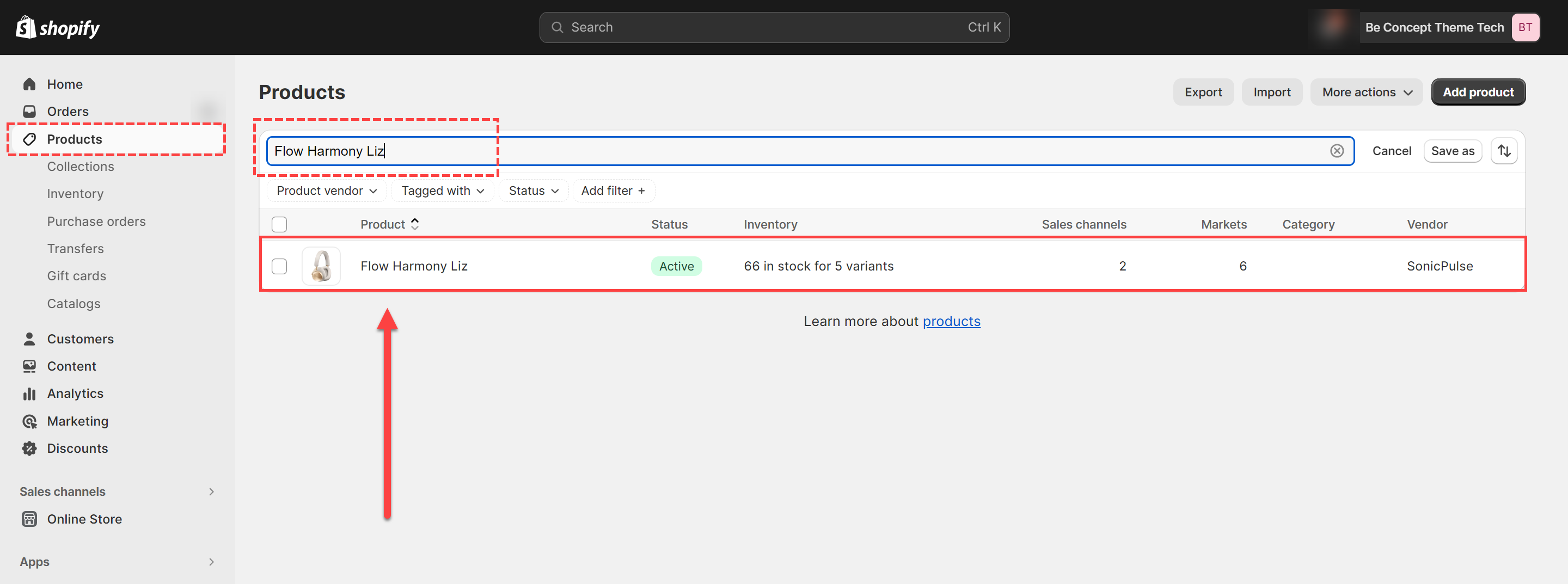Click the magnifier icon in top search bar
Screen dimensions: 1568x584
[557, 27]
